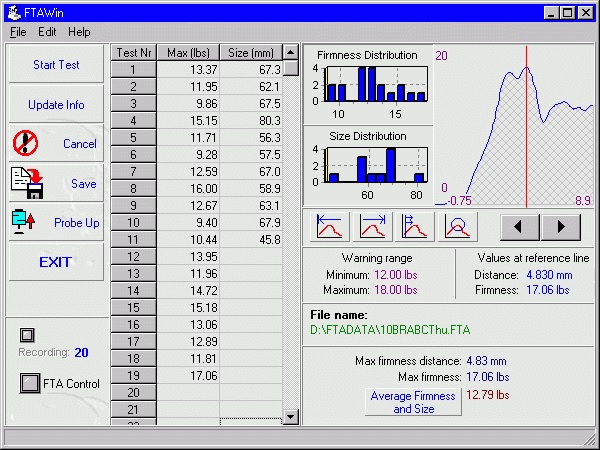Click the circled curve peak icon

click(454, 226)
